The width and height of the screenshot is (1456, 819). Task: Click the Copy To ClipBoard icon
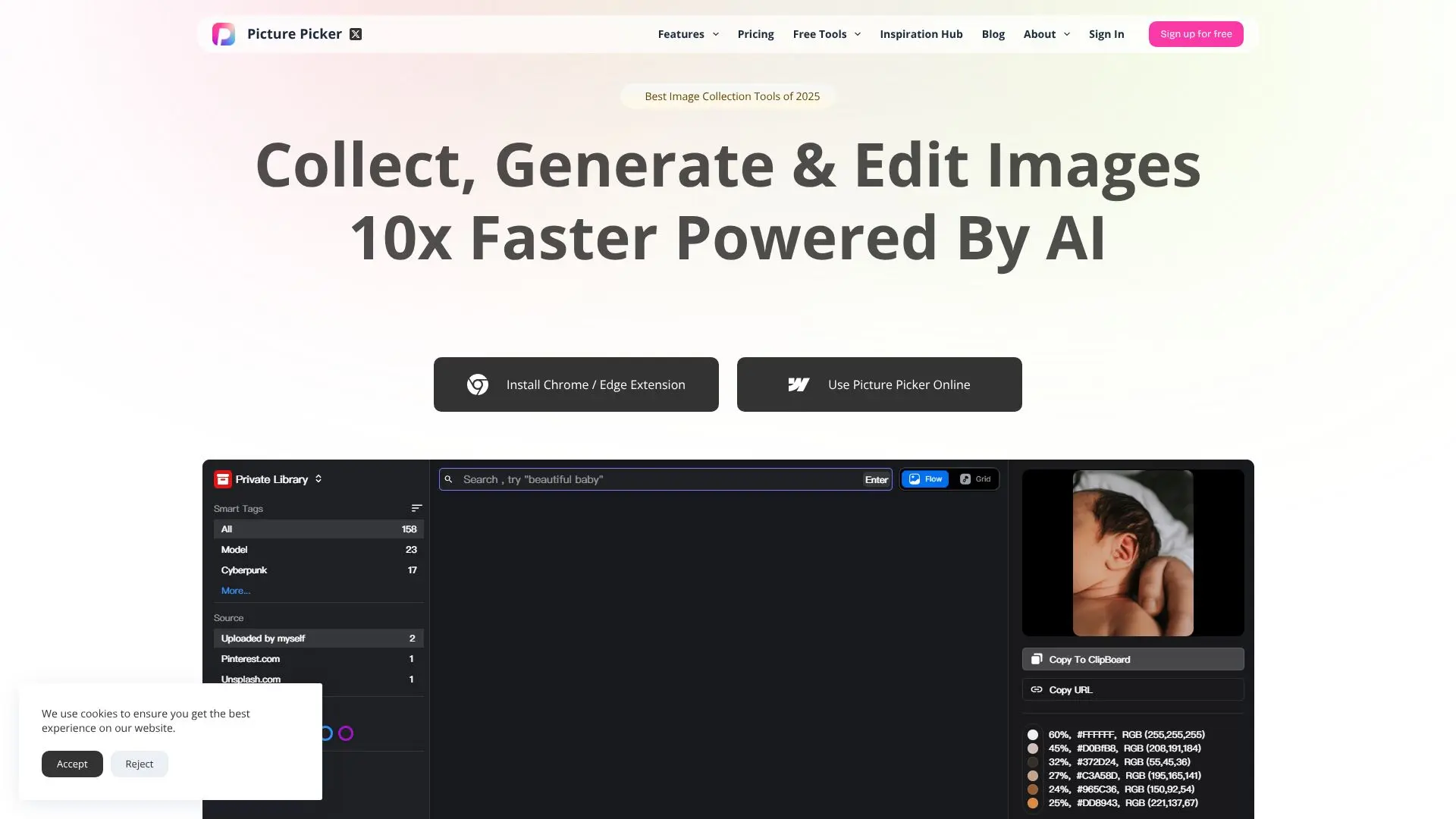tap(1037, 659)
